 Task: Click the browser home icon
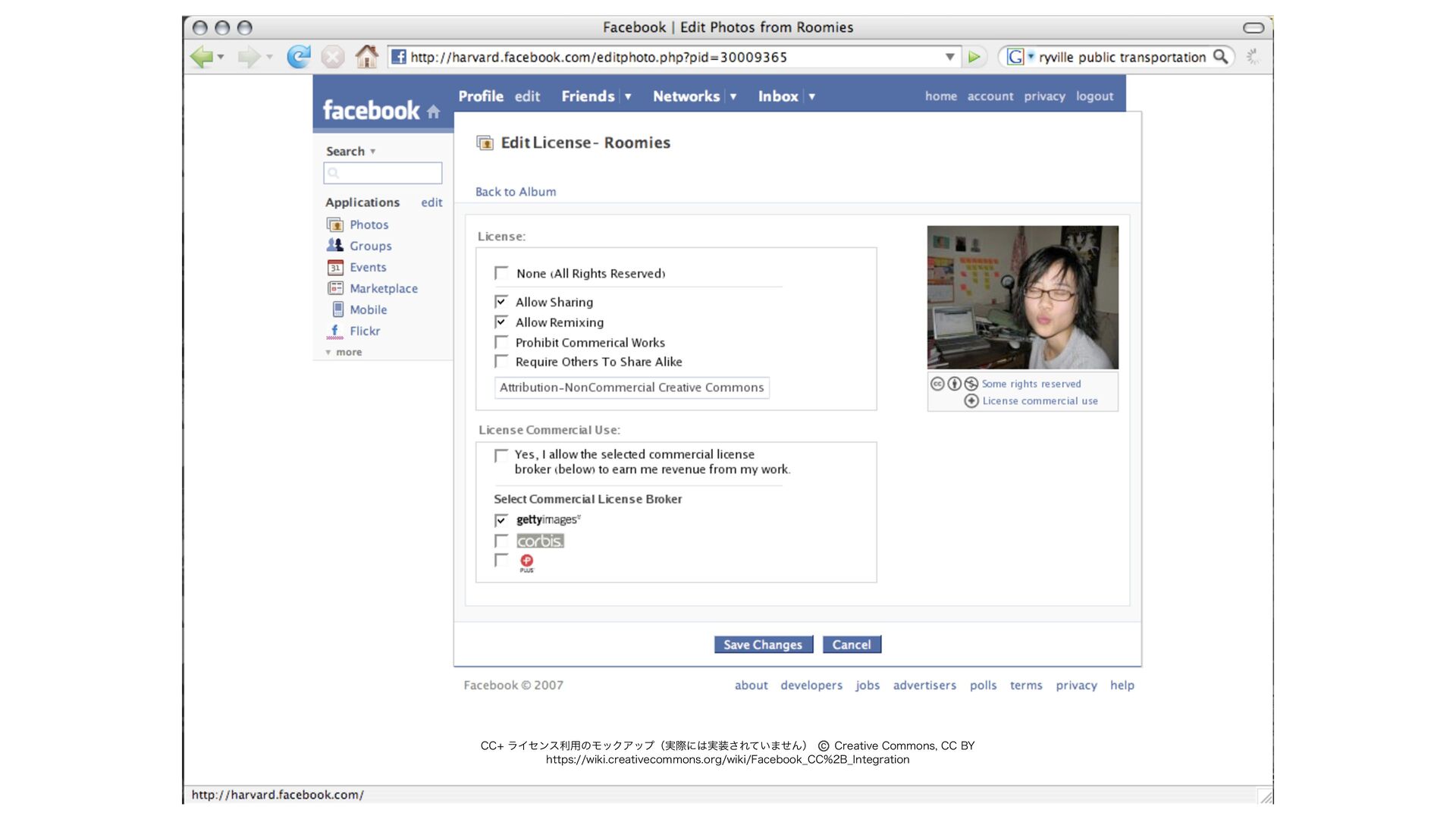tap(367, 57)
